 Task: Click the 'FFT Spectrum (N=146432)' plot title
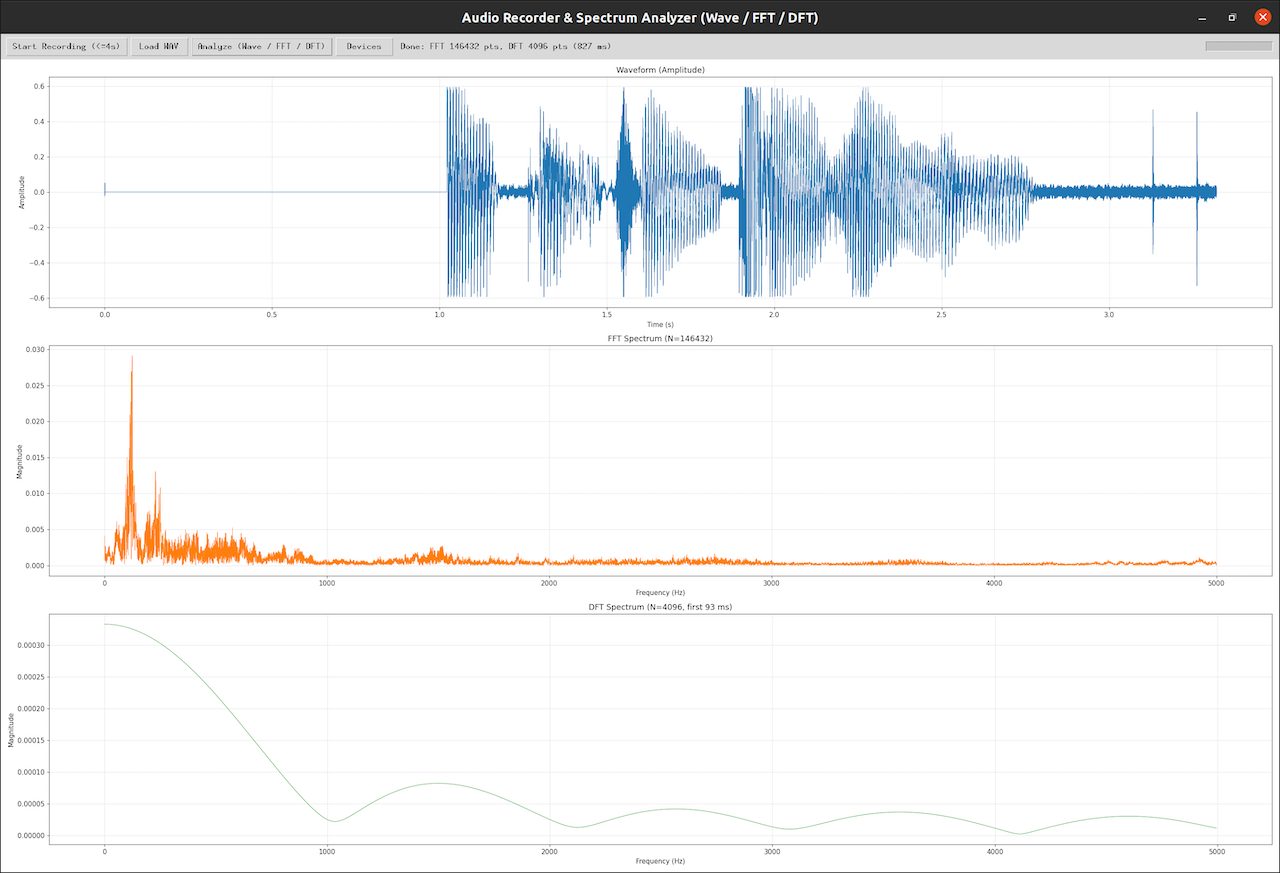coord(660,339)
